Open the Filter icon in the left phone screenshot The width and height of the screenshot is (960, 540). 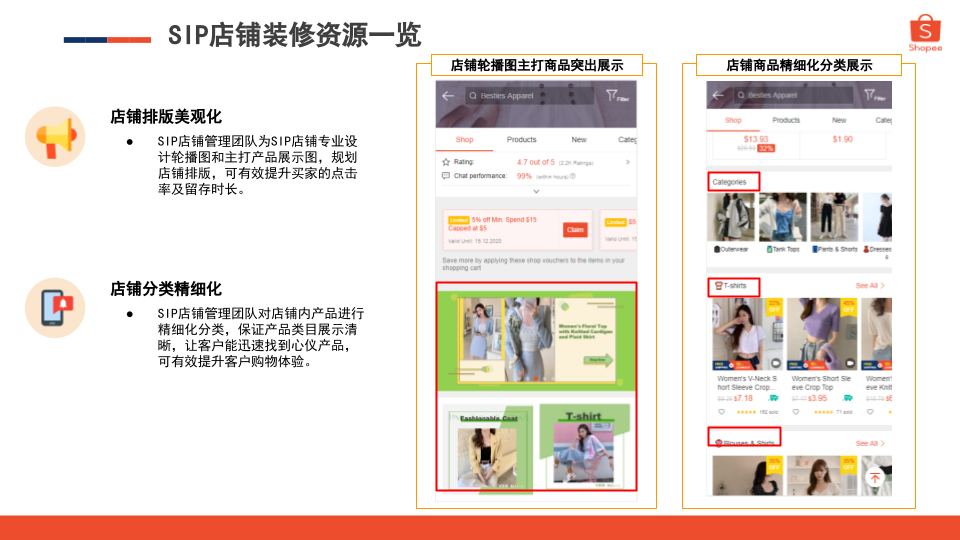617,96
